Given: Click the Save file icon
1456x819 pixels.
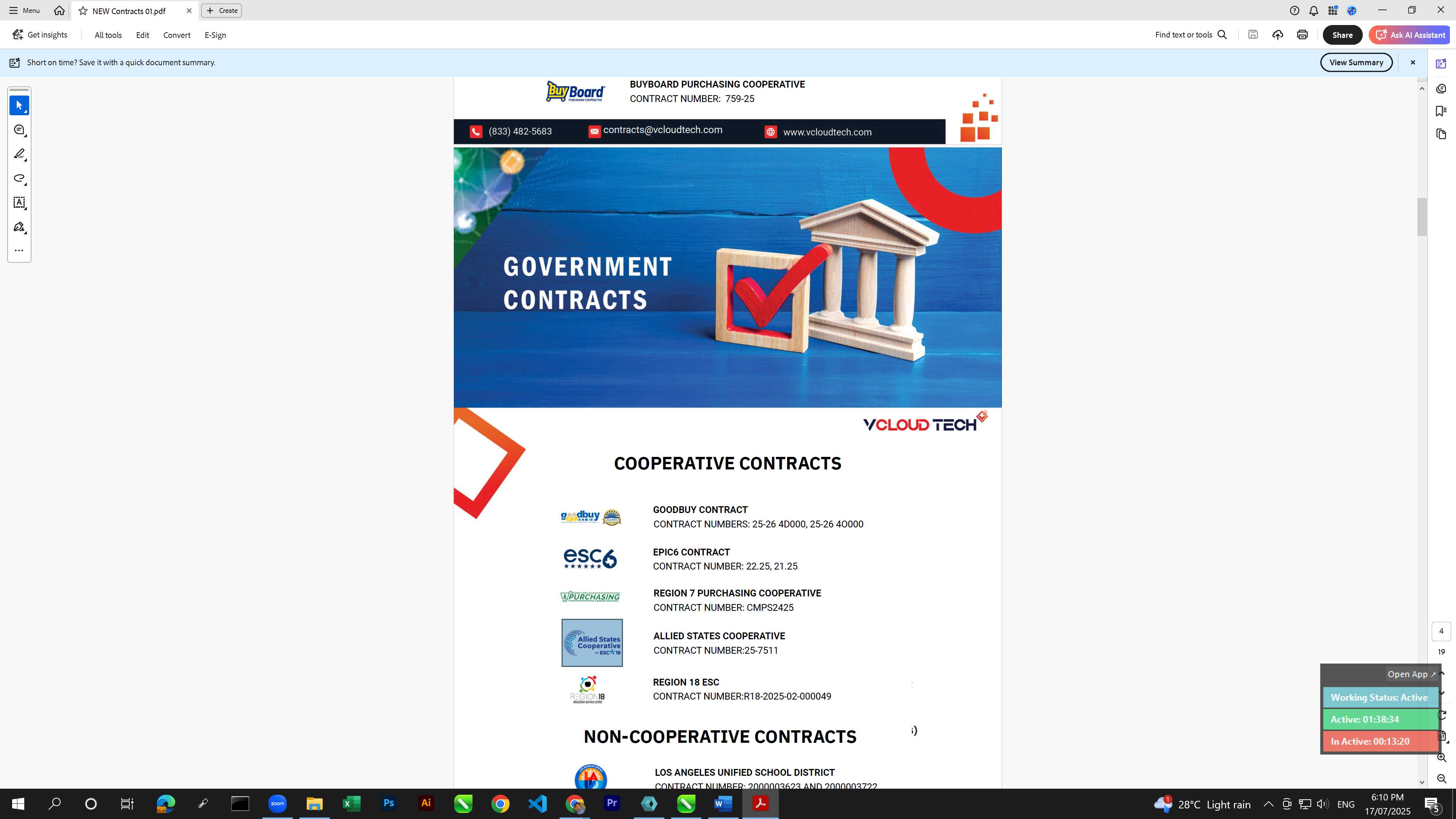Looking at the screenshot, I should point(1253,35).
